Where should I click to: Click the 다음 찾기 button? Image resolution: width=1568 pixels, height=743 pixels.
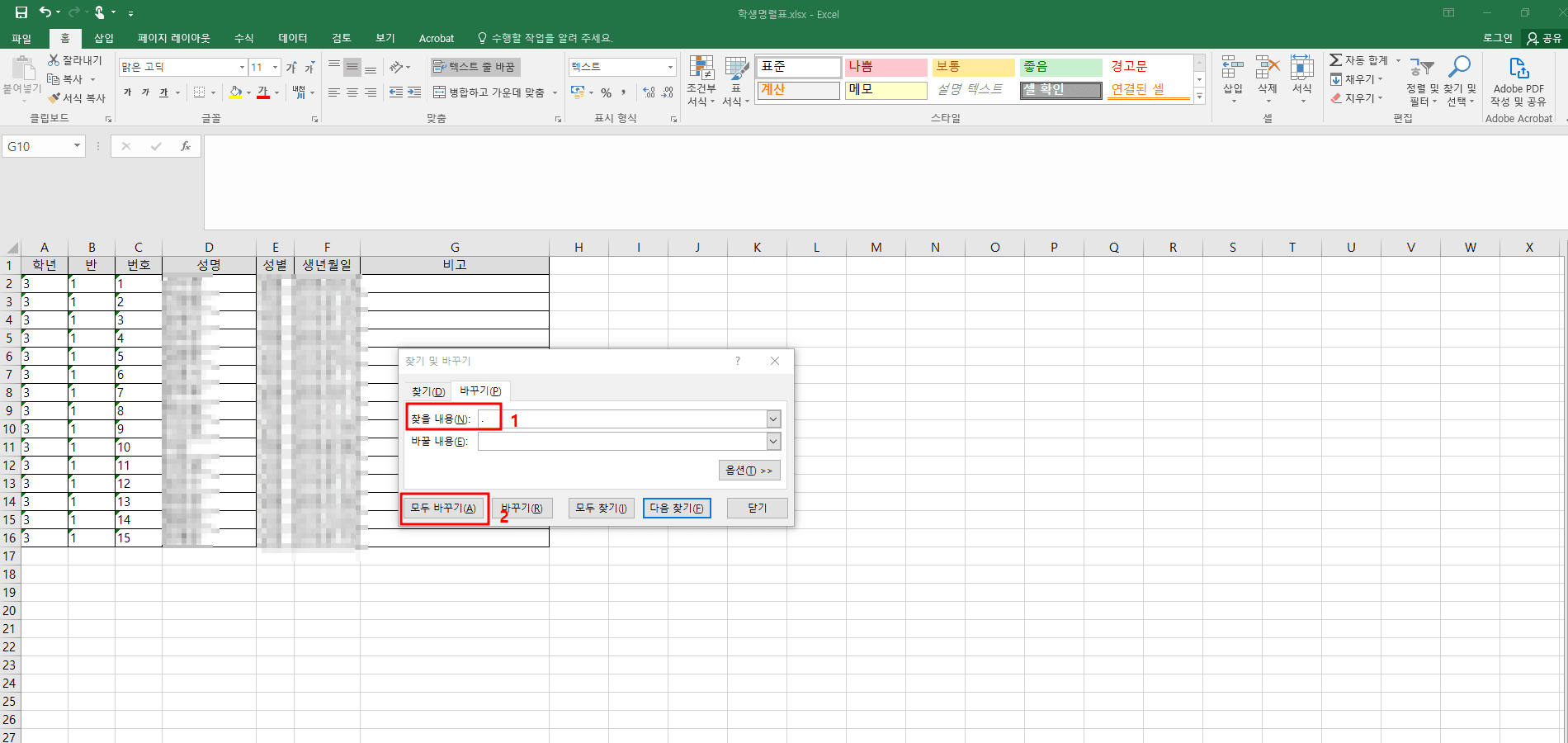pyautogui.click(x=677, y=508)
